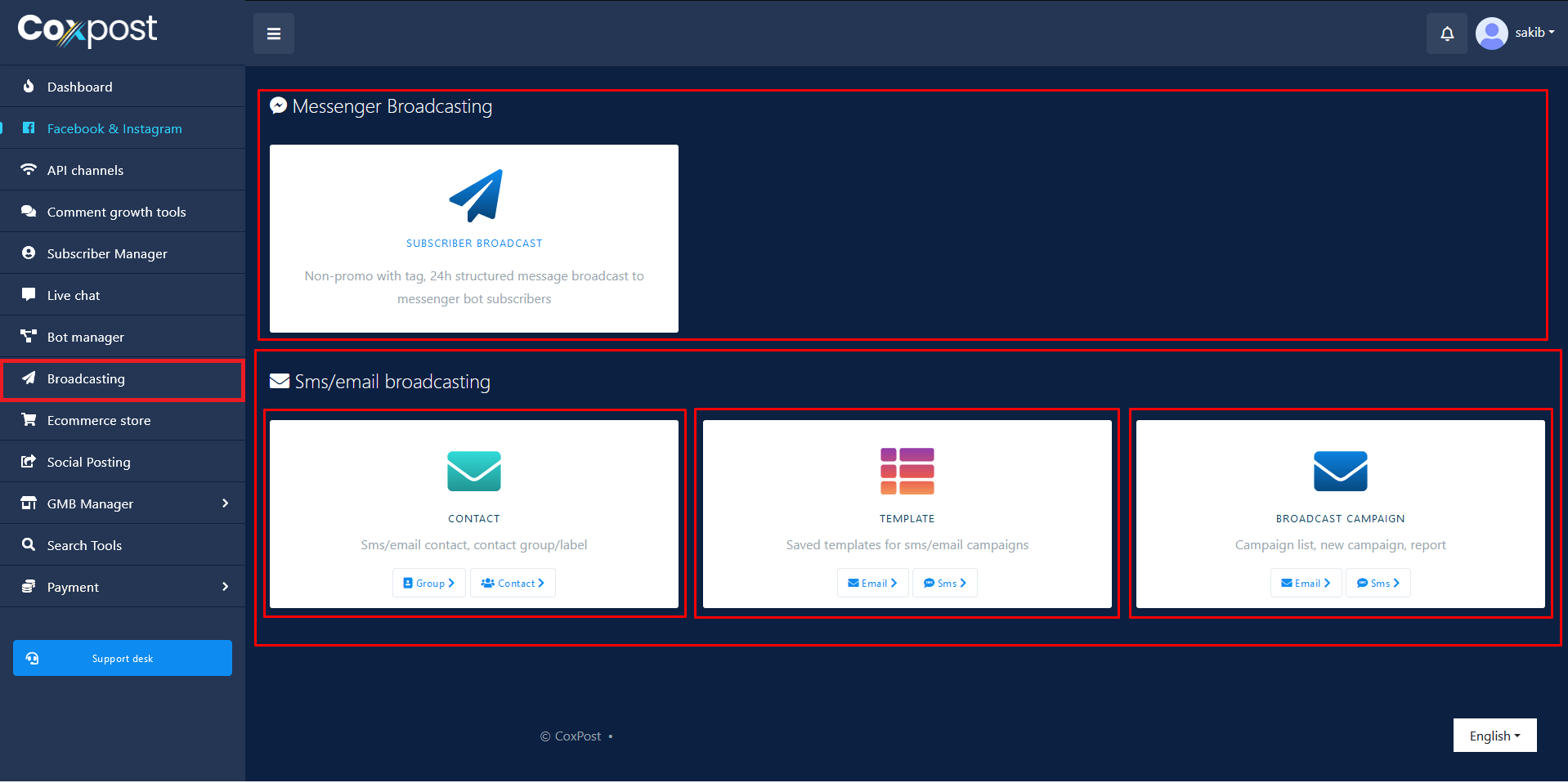Click the Search Tools magnifier icon
The height and width of the screenshot is (783, 1568).
[29, 544]
